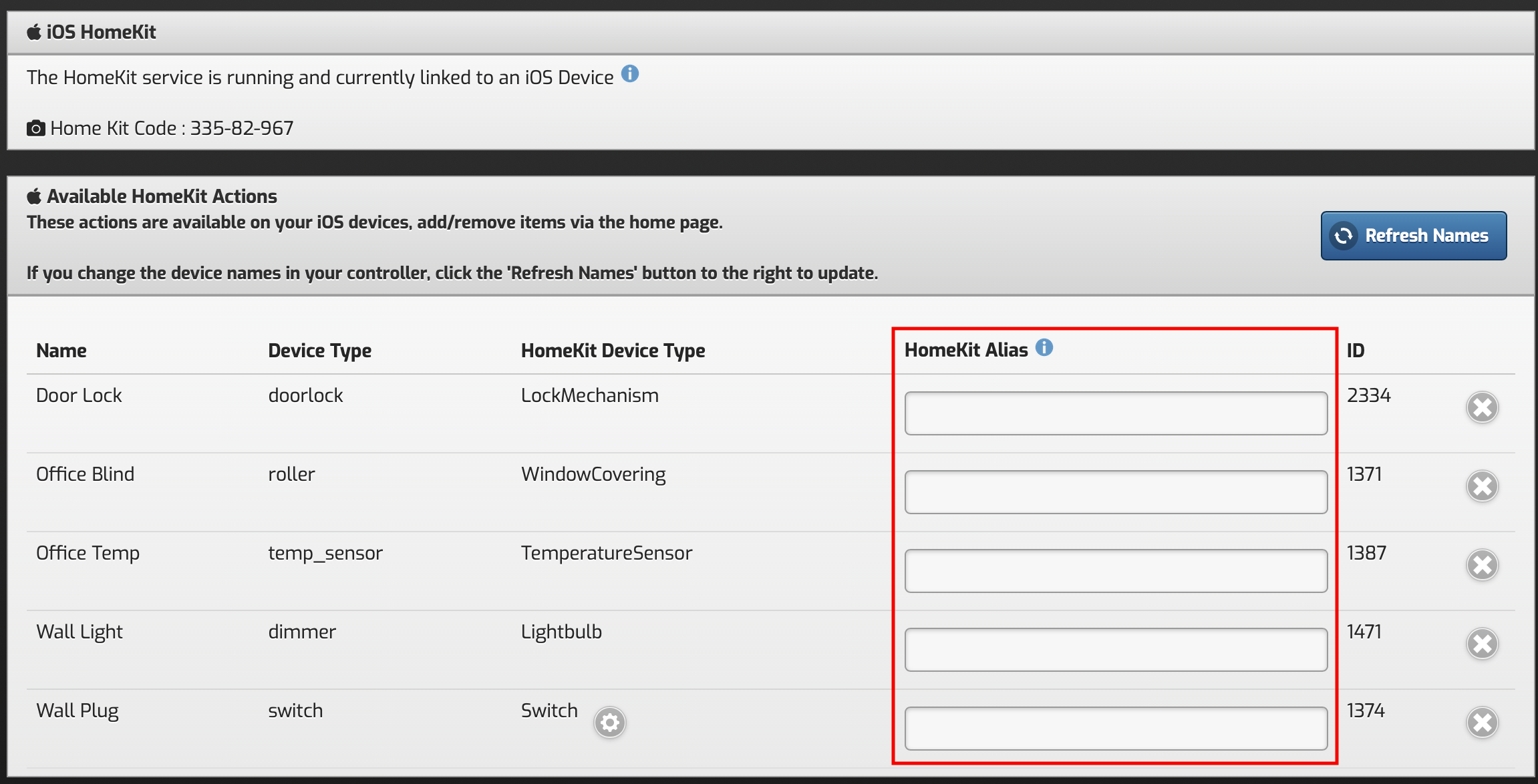Click info icon beside HomeKit Alias header
Viewport: 1538px width, 784px height.
[x=1044, y=347]
